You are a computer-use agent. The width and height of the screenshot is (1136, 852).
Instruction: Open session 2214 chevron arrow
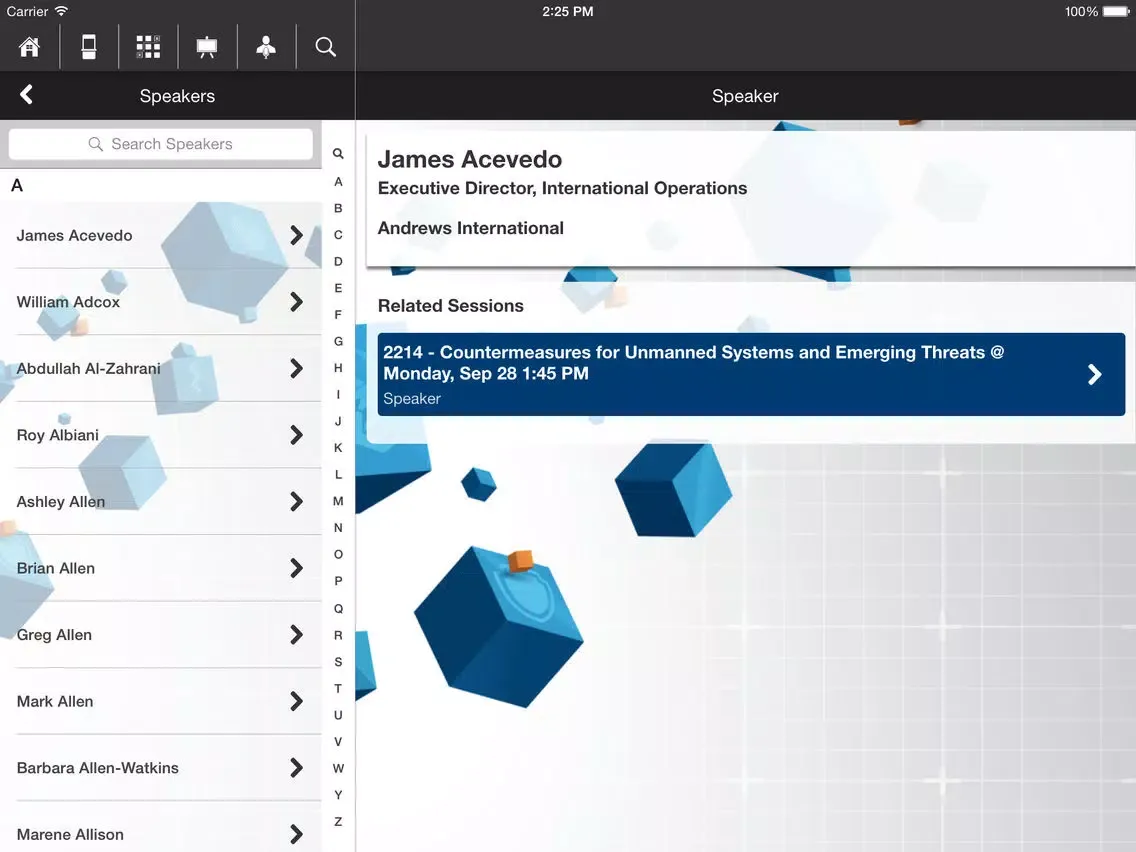coord(1095,375)
